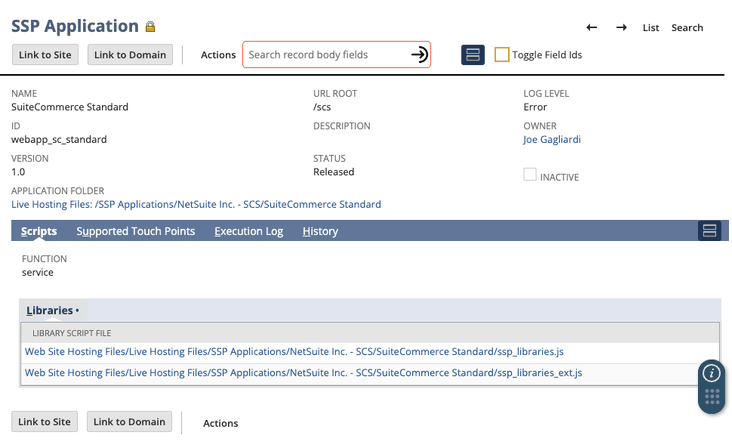
Task: Open owner Joe Gagliardi link
Action: pos(552,140)
